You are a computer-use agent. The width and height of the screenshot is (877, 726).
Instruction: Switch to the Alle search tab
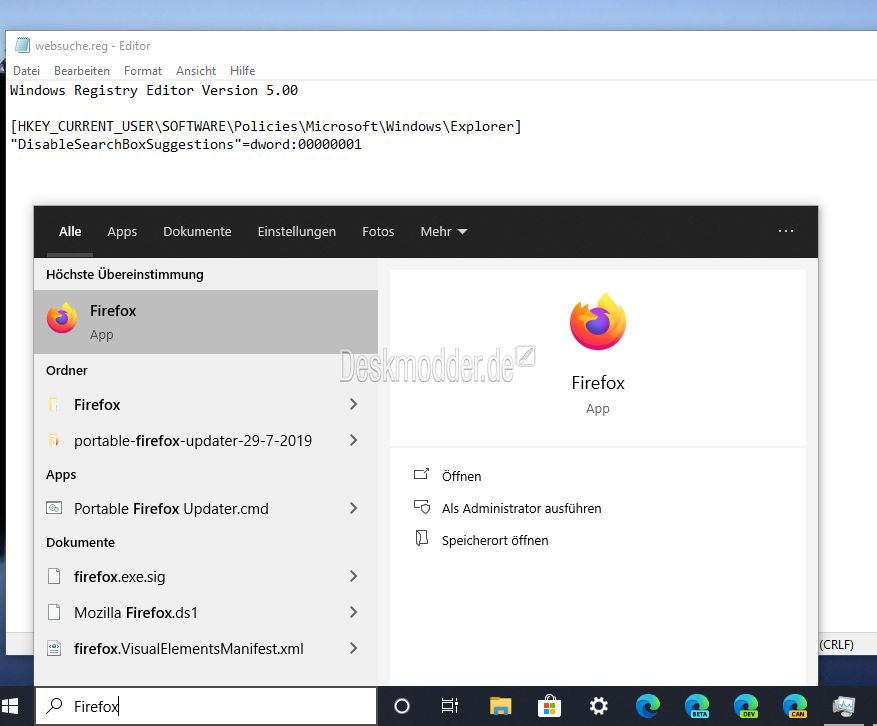coord(70,232)
